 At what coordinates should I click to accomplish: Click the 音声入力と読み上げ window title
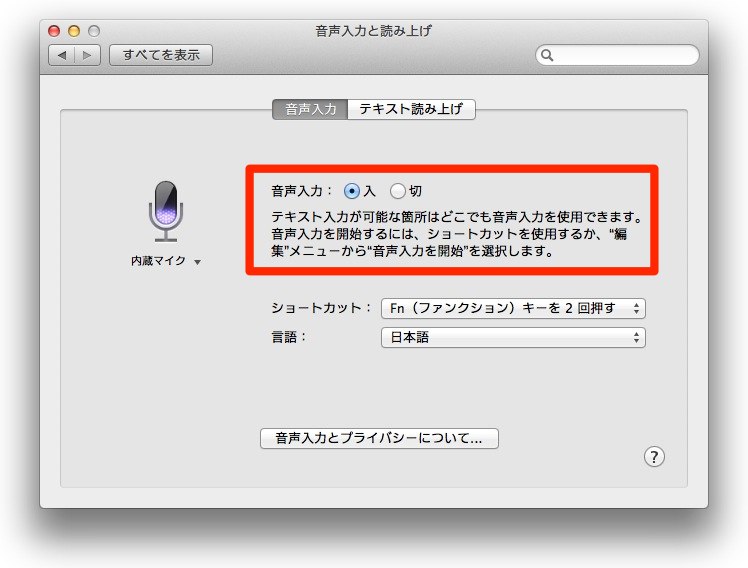click(x=373, y=31)
